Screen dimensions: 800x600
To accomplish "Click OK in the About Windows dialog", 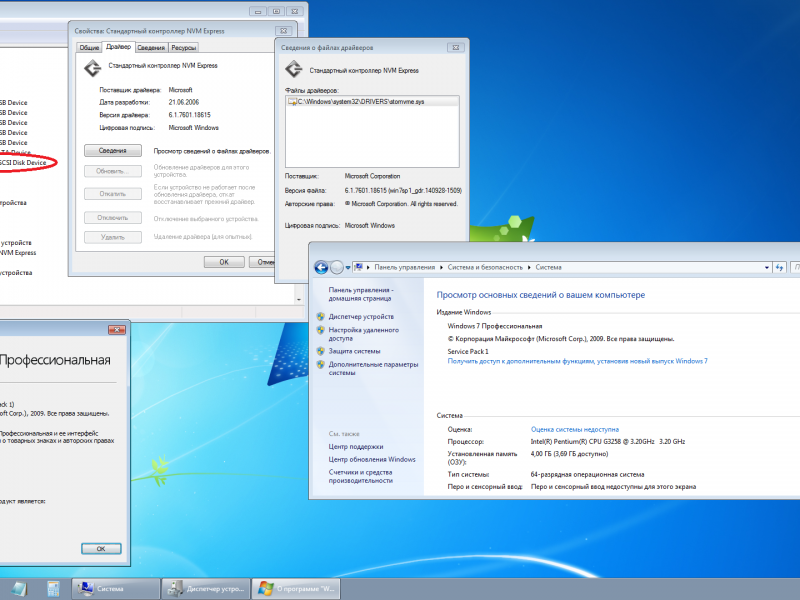I will click(x=101, y=548).
